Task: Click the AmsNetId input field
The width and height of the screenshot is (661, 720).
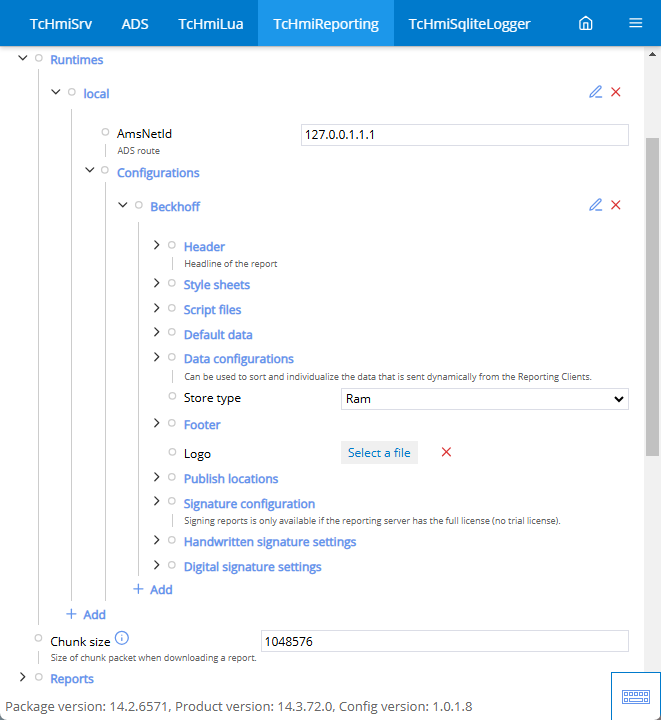Action: [465, 135]
